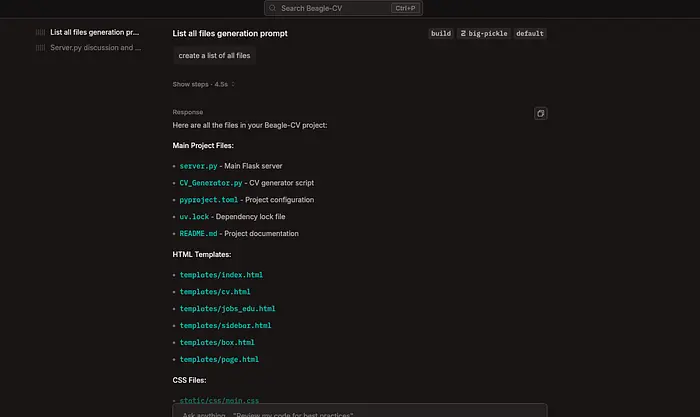This screenshot has width=700, height=417.
Task: Click the session icon beside 'List all files generation'
Action: point(41,32)
